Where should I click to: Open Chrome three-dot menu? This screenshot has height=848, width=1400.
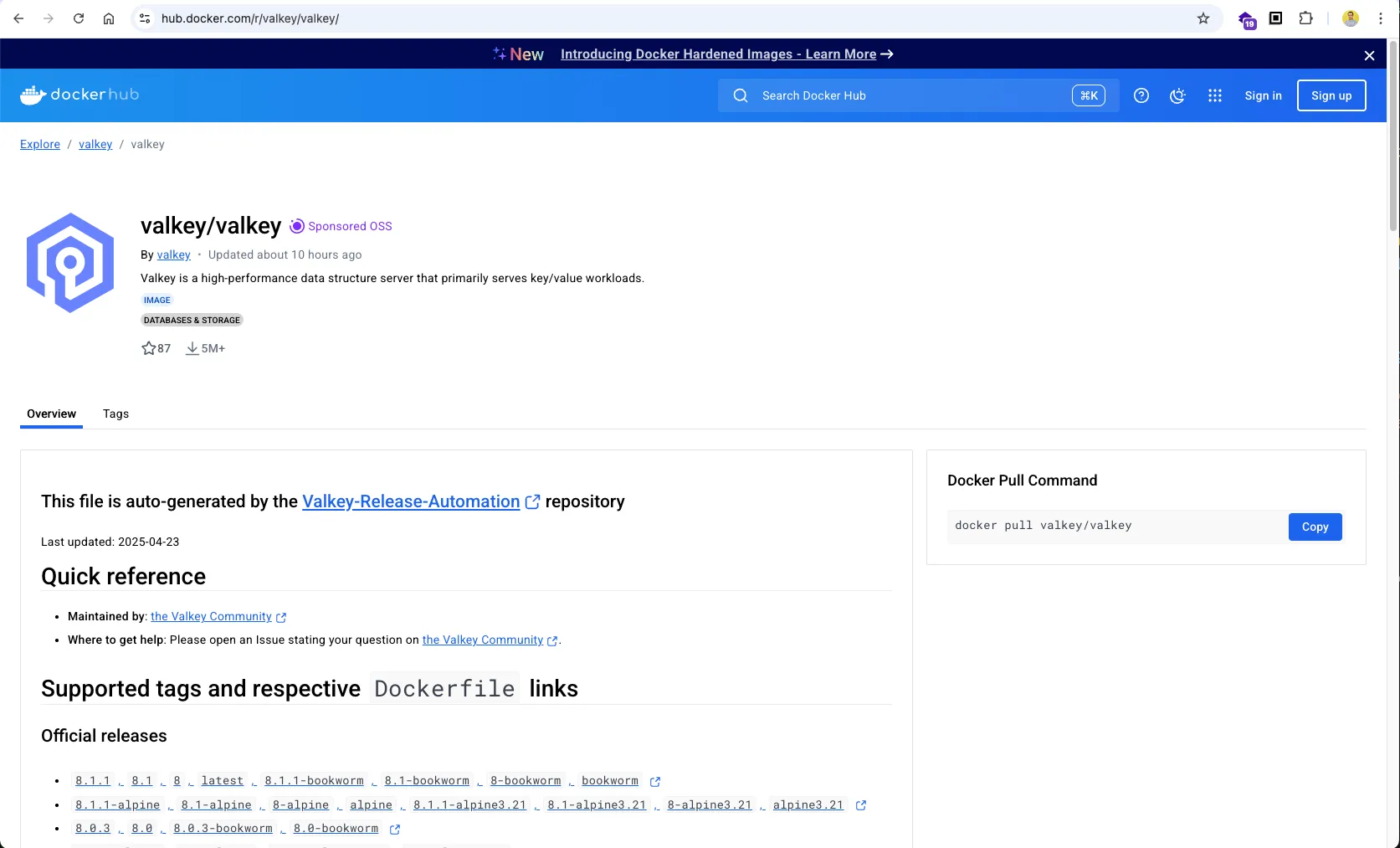click(1381, 18)
